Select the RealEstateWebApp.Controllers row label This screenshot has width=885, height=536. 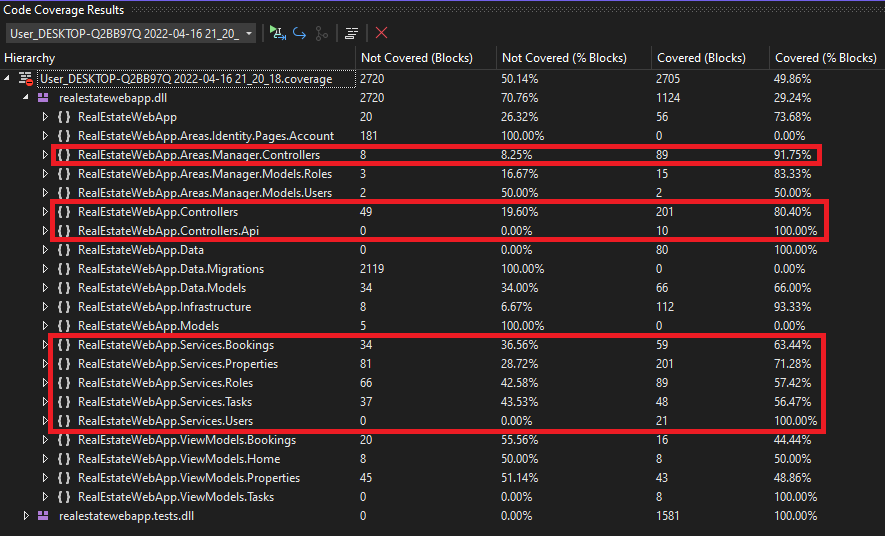click(x=158, y=212)
